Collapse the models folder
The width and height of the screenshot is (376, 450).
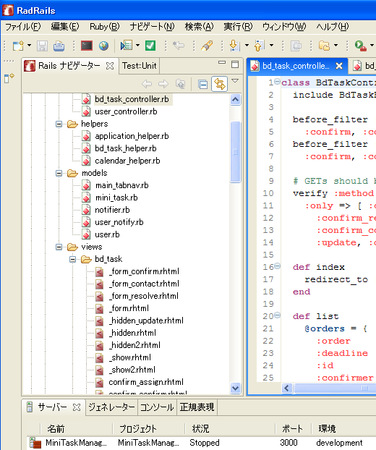pos(59,173)
